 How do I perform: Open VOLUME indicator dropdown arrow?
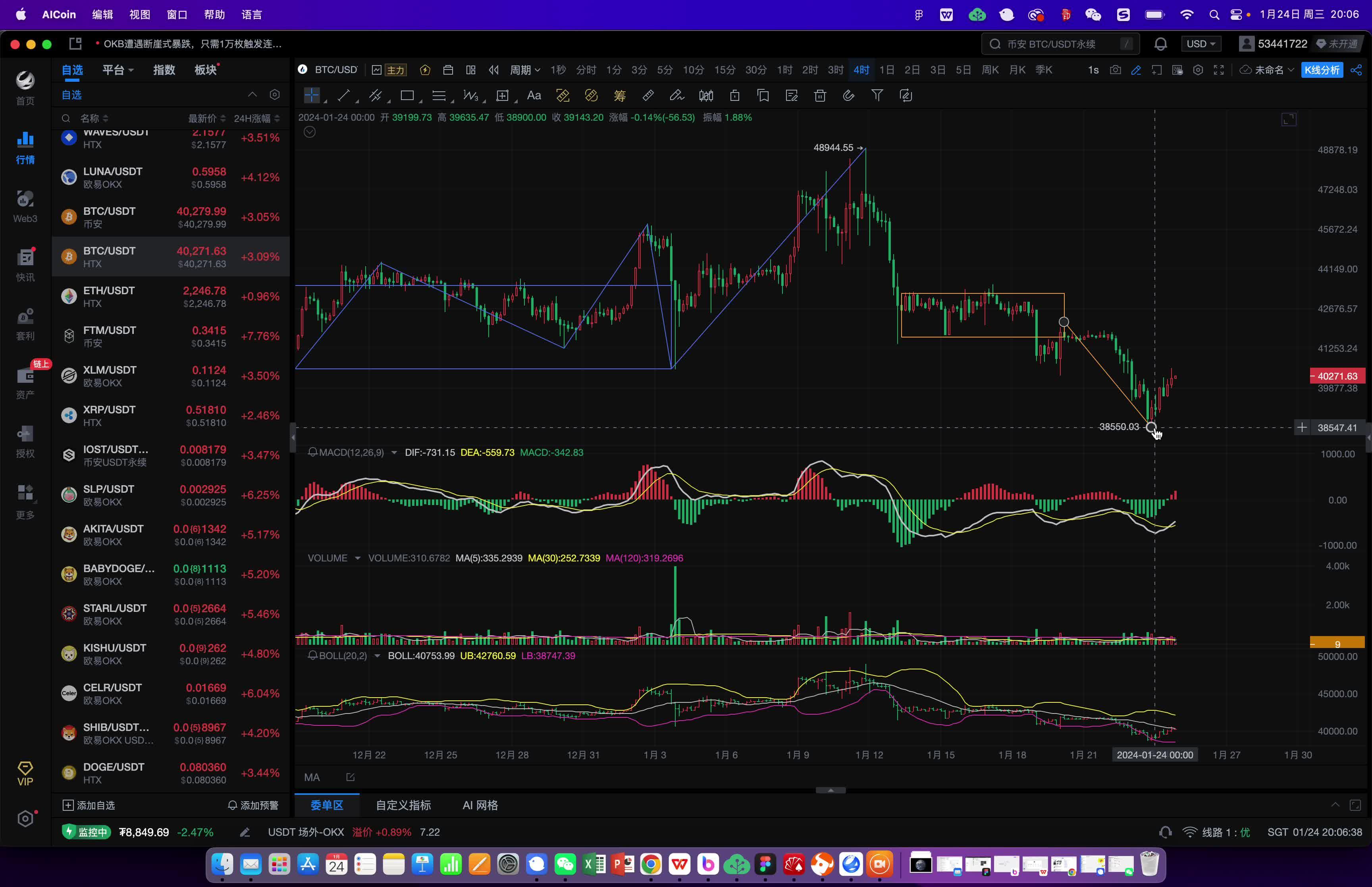pos(357,558)
